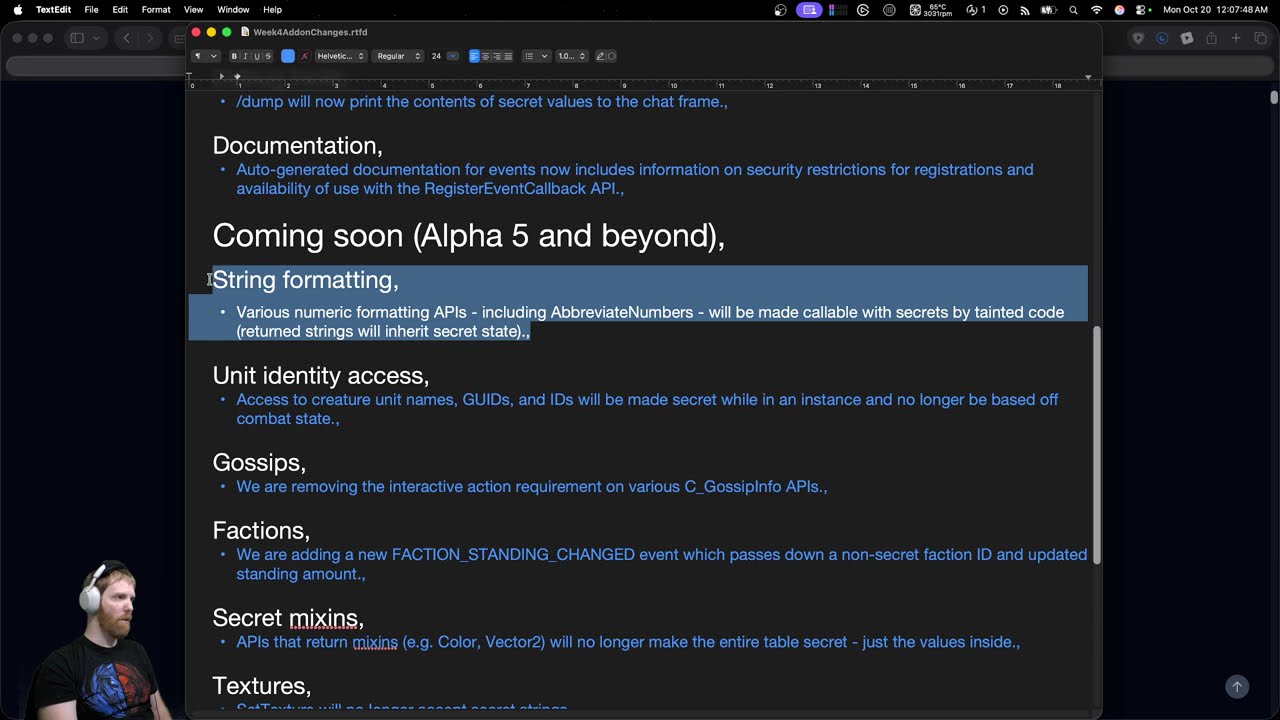Open the Format menu
Screen dimensions: 1280x720
[156, 9]
